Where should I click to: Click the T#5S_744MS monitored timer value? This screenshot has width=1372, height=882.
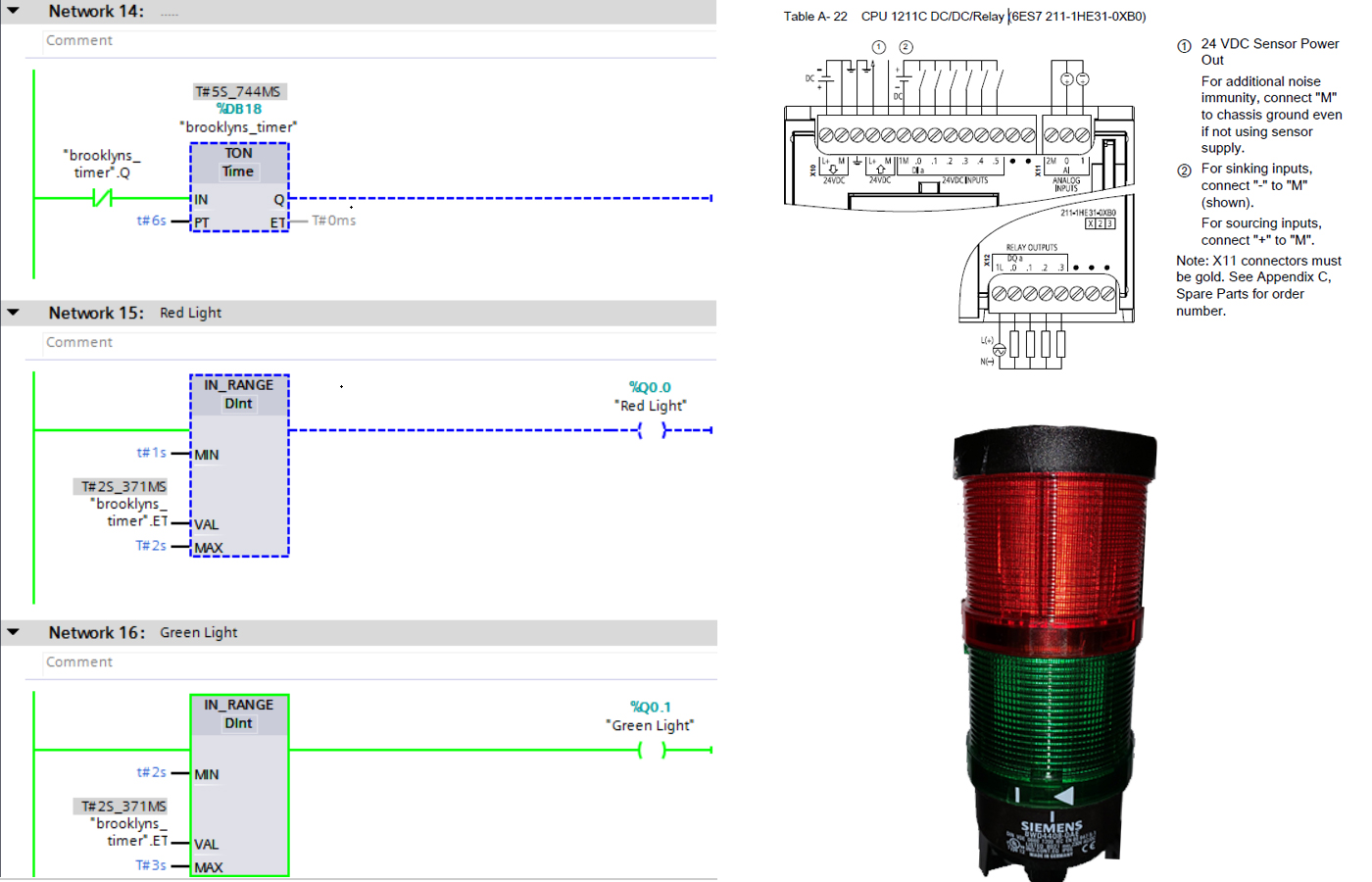(x=238, y=91)
